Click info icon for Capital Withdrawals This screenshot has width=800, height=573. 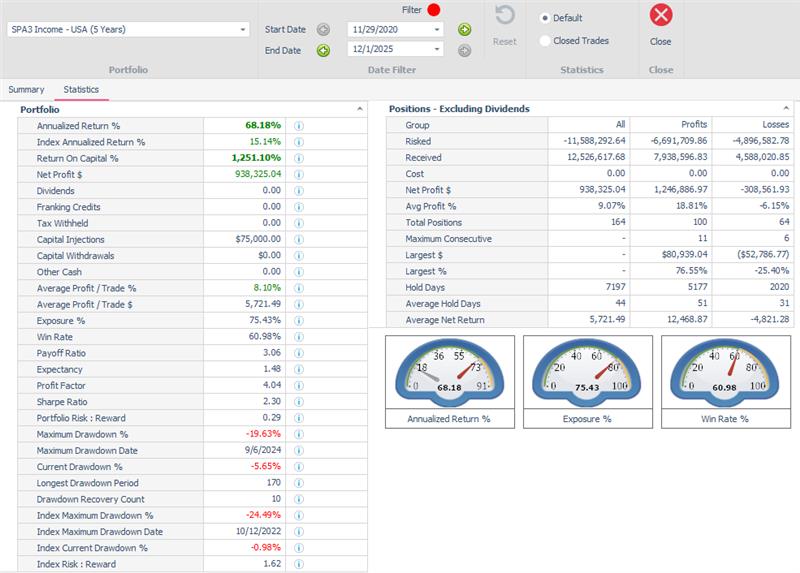tap(299, 256)
